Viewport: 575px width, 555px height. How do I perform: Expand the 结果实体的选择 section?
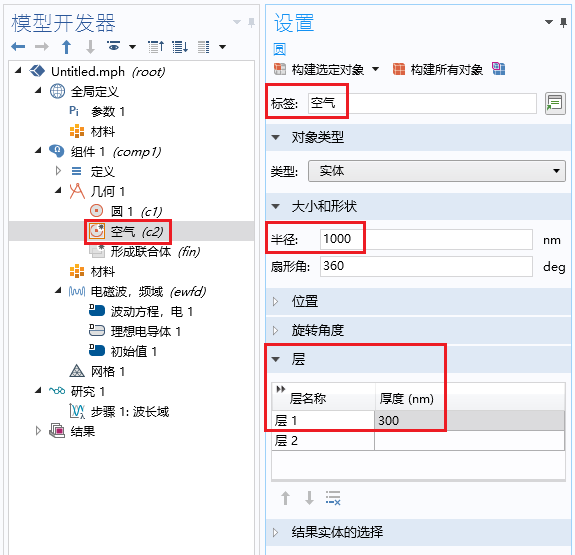click(275, 532)
